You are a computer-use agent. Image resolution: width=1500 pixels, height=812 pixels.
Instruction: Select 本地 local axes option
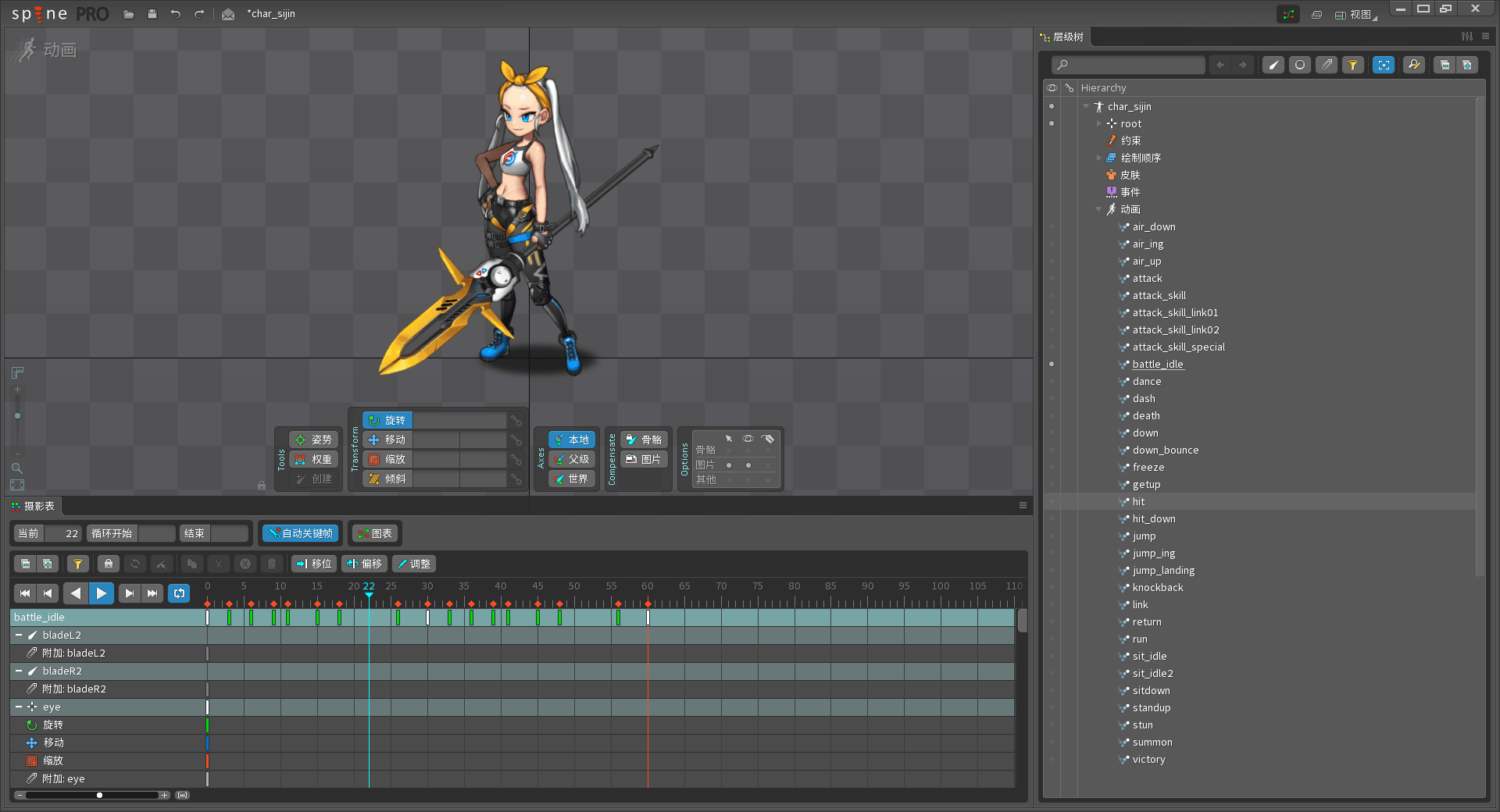point(572,440)
